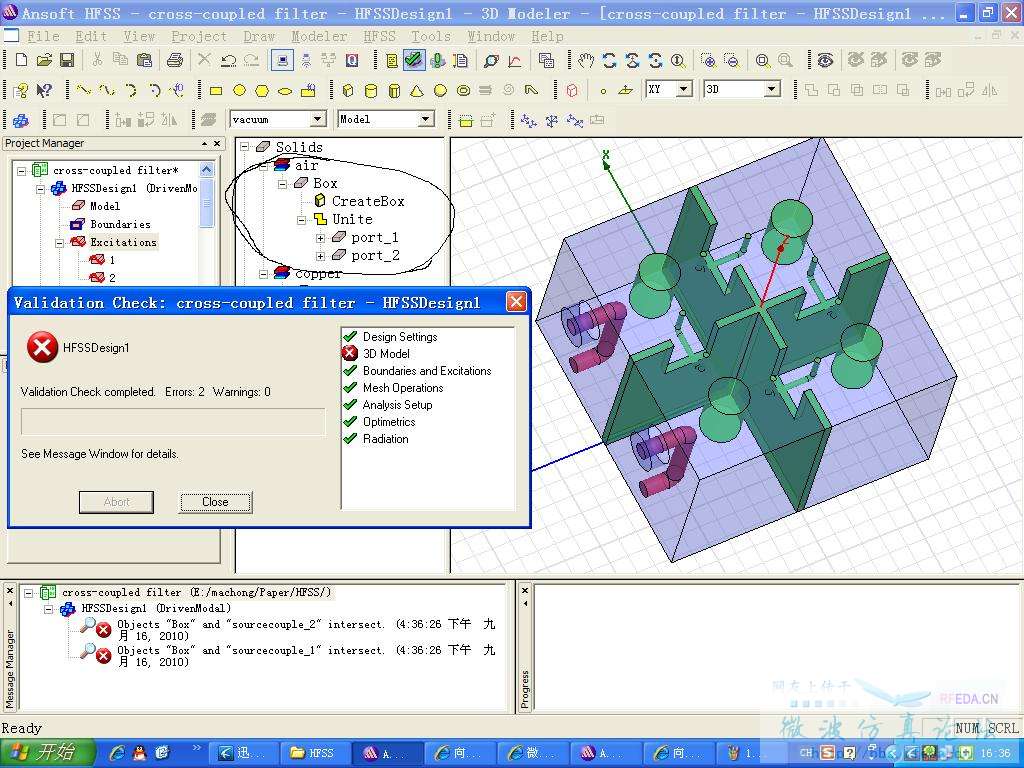Image resolution: width=1024 pixels, height=768 pixels.
Task: Click the Paste clipboard icon
Action: coord(144,60)
